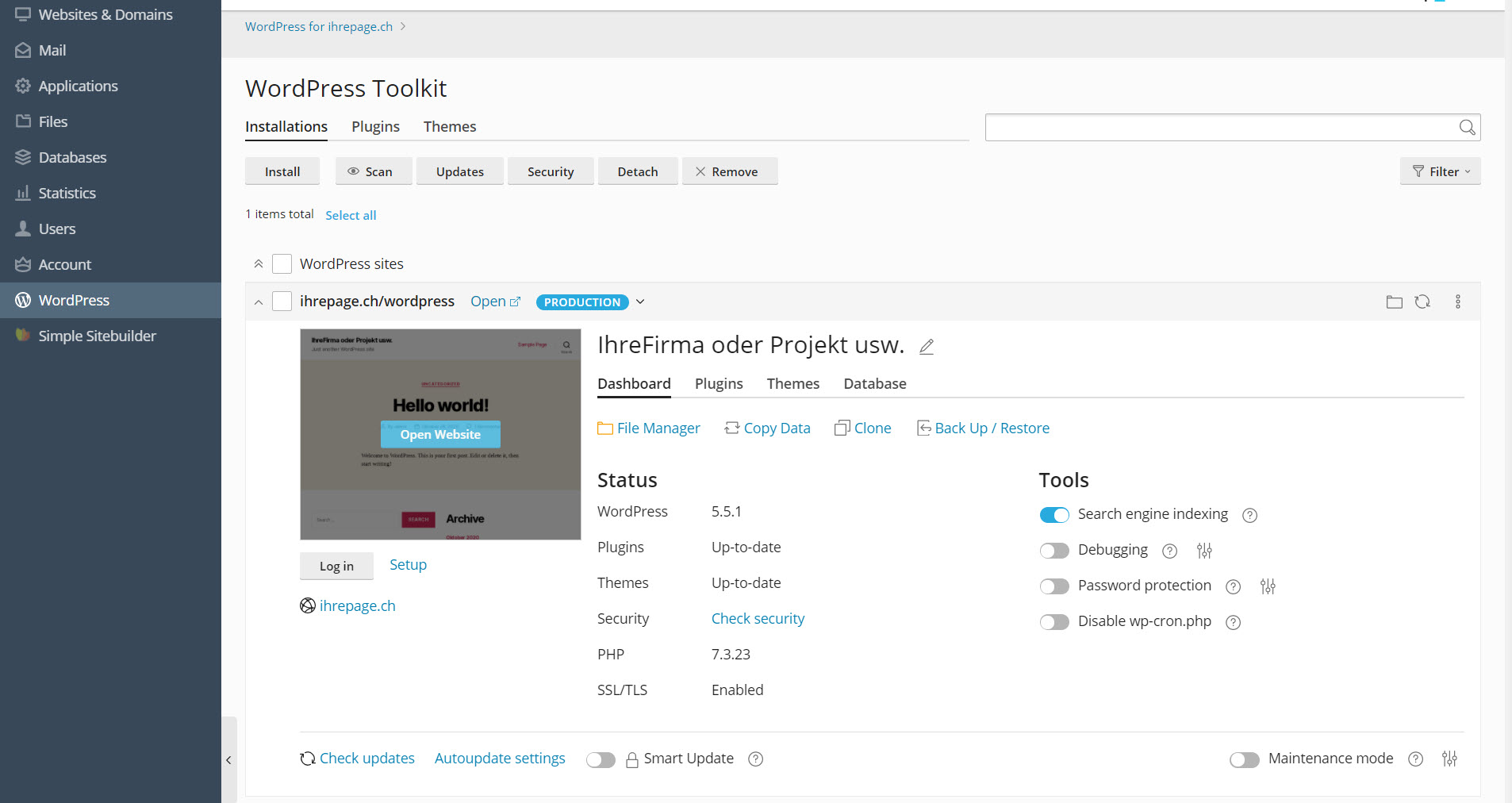The width and height of the screenshot is (1512, 803).
Task: Click the Log in button
Action: 336,565
